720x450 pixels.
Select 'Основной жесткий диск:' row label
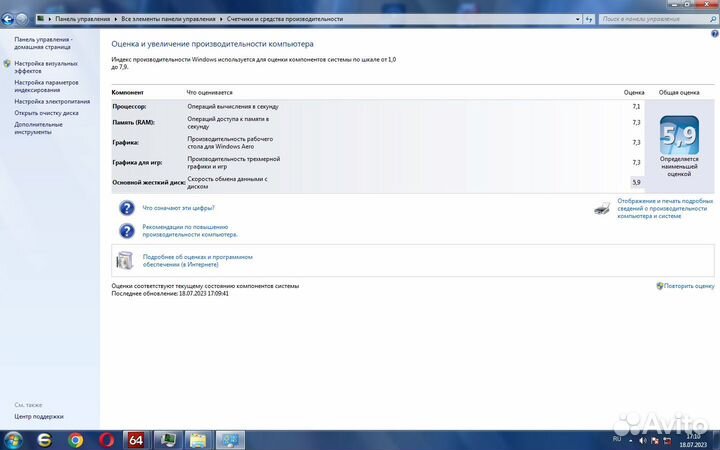point(149,182)
